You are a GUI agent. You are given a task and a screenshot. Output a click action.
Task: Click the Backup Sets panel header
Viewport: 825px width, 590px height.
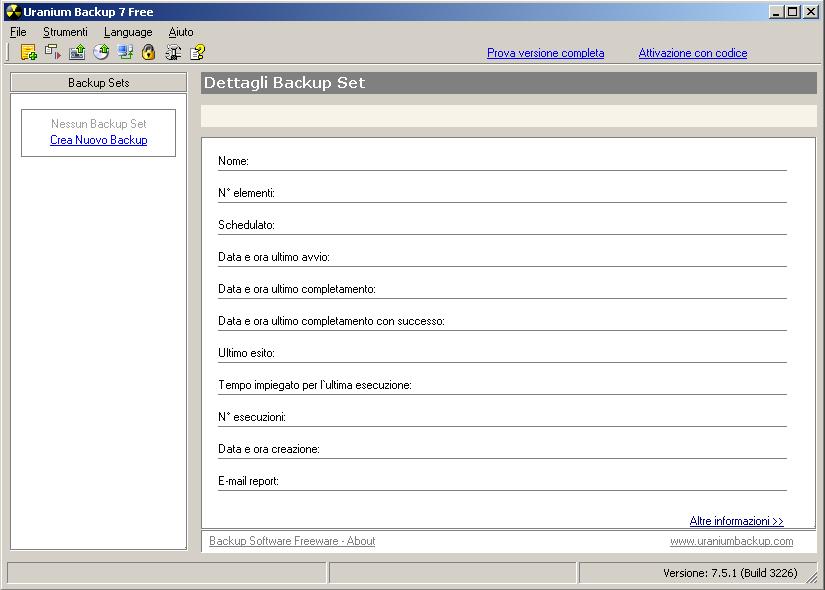[98, 83]
